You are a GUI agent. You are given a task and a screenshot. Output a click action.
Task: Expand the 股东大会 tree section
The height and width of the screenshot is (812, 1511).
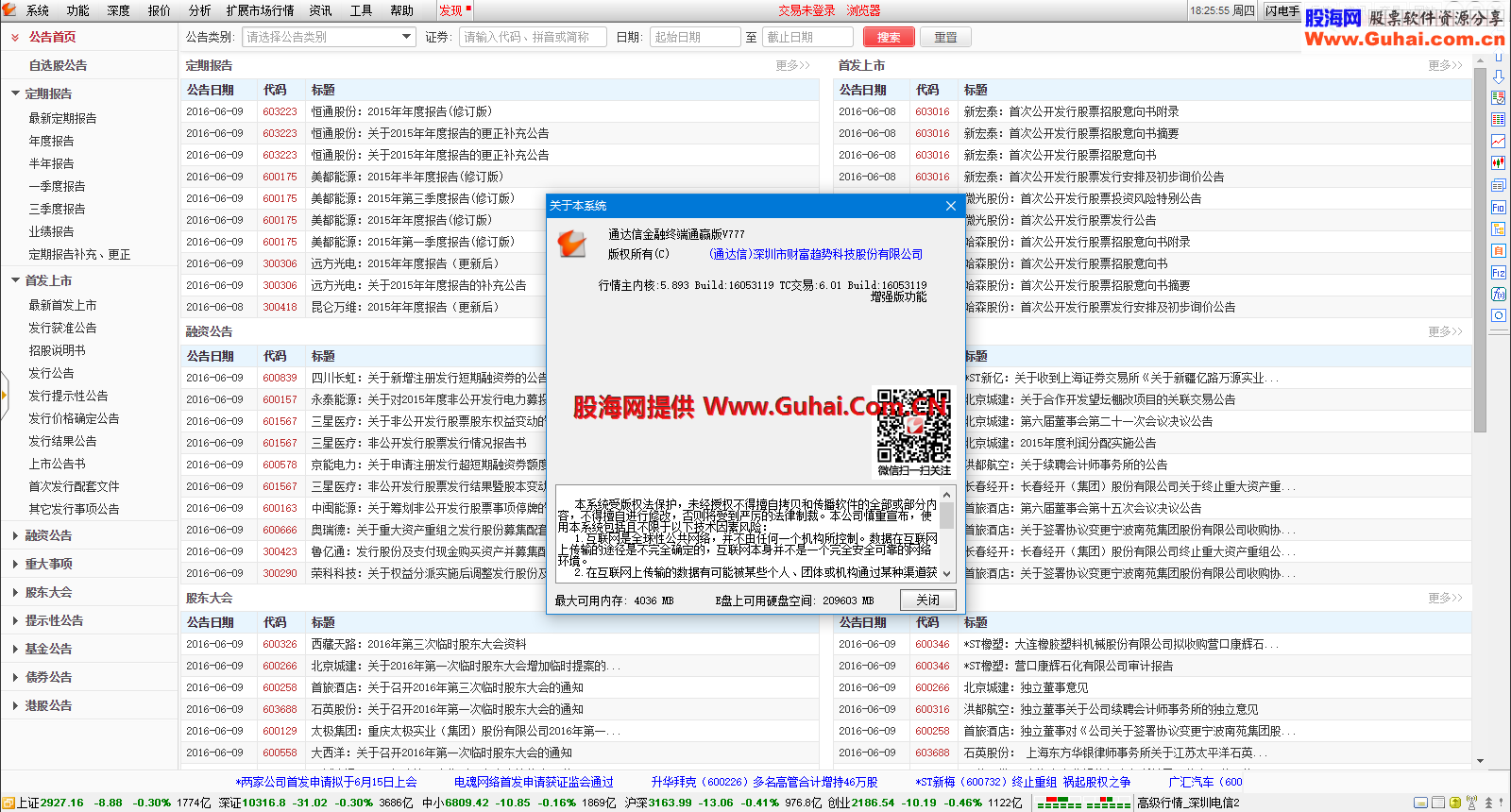(15, 592)
